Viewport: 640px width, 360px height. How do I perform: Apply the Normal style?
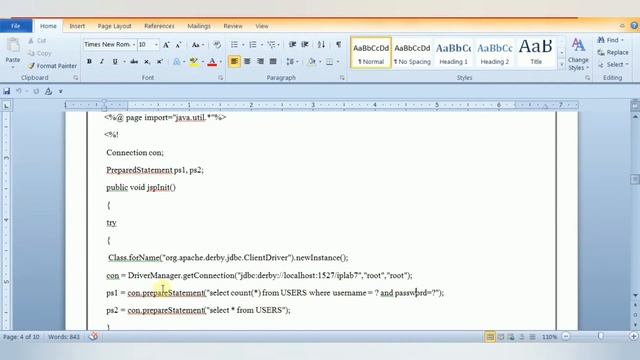point(371,53)
